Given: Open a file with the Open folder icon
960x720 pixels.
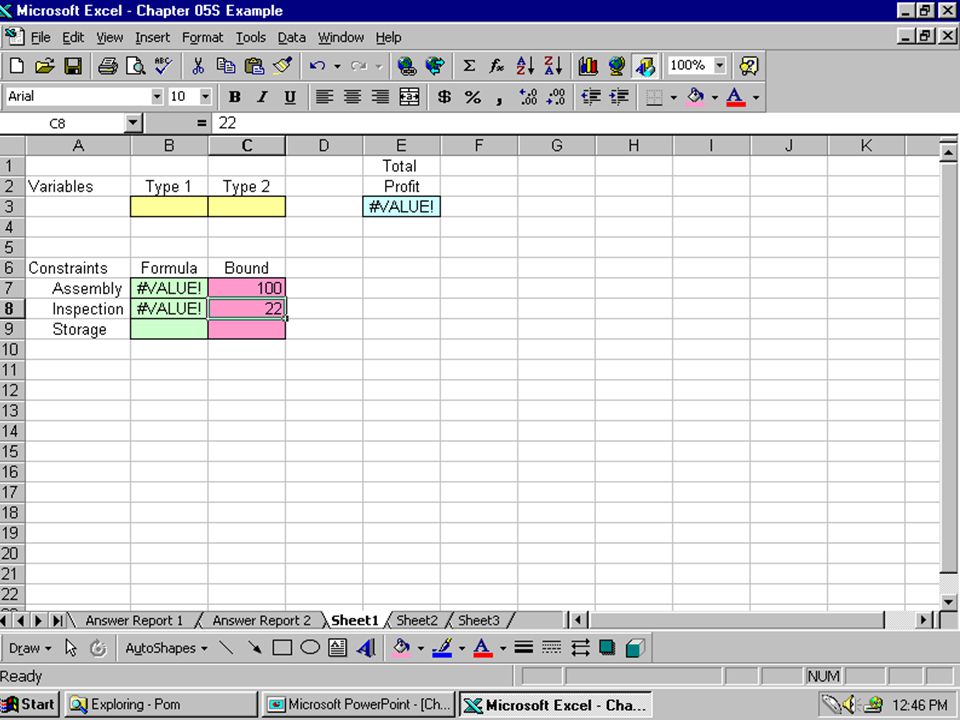Looking at the screenshot, I should tap(44, 66).
